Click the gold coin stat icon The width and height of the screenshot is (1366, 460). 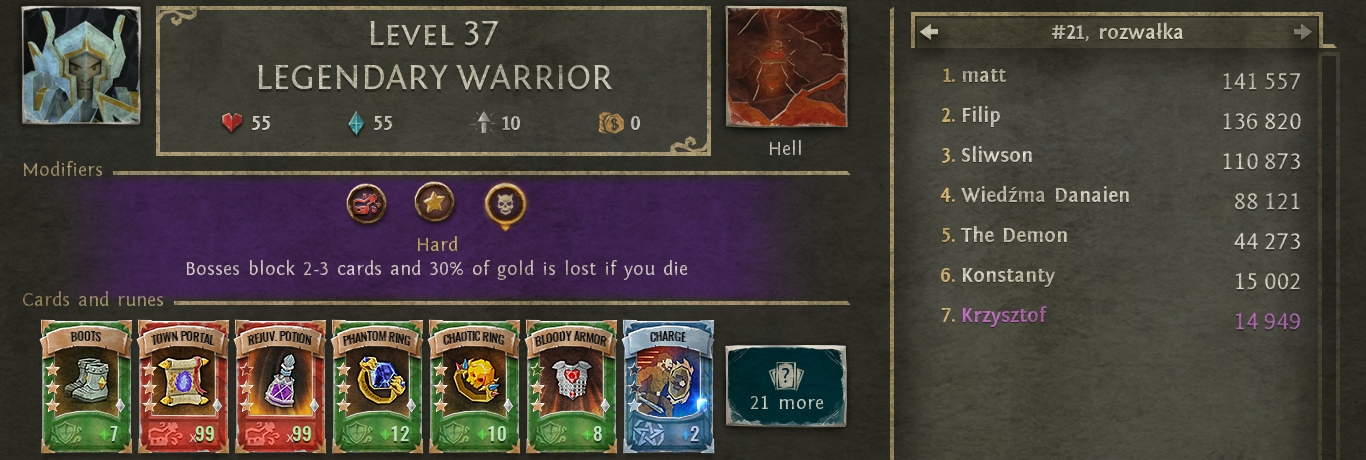611,124
